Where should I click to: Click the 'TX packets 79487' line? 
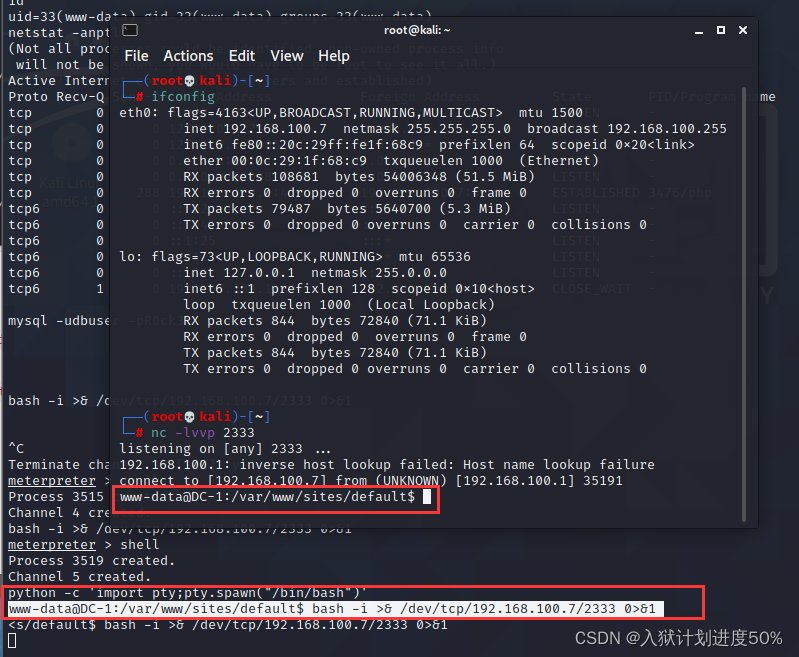347,208
